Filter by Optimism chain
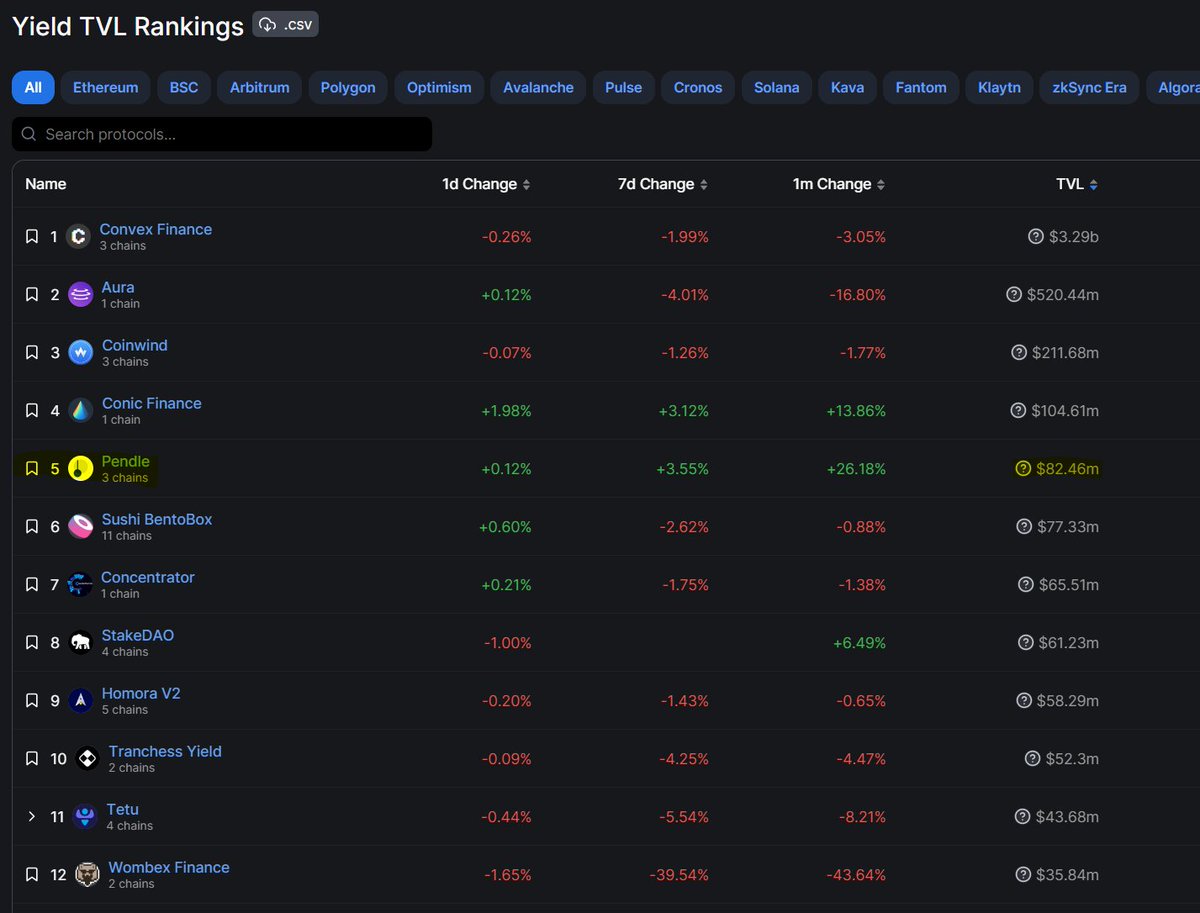 coord(439,87)
